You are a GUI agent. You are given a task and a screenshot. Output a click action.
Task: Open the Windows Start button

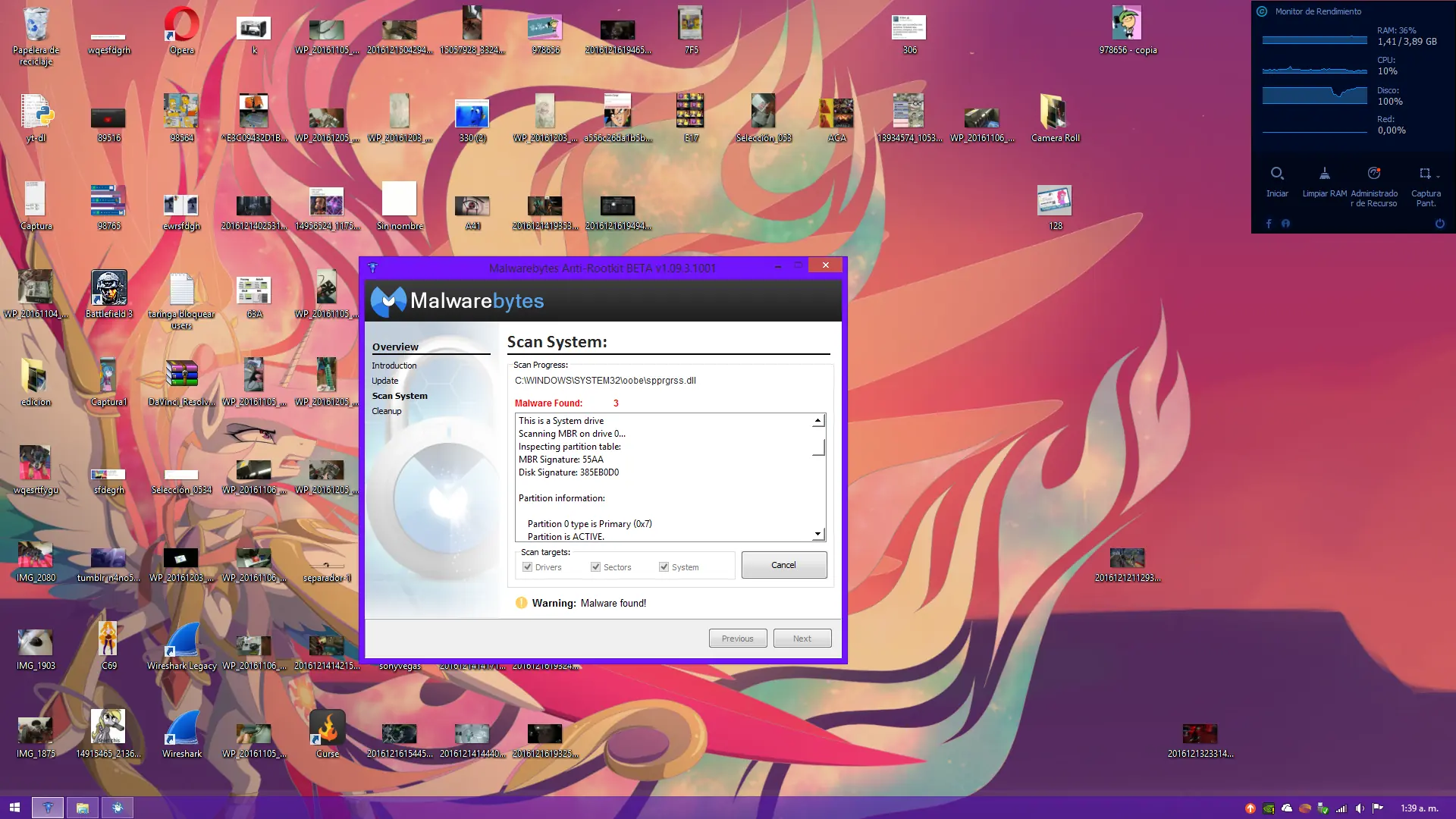14,808
